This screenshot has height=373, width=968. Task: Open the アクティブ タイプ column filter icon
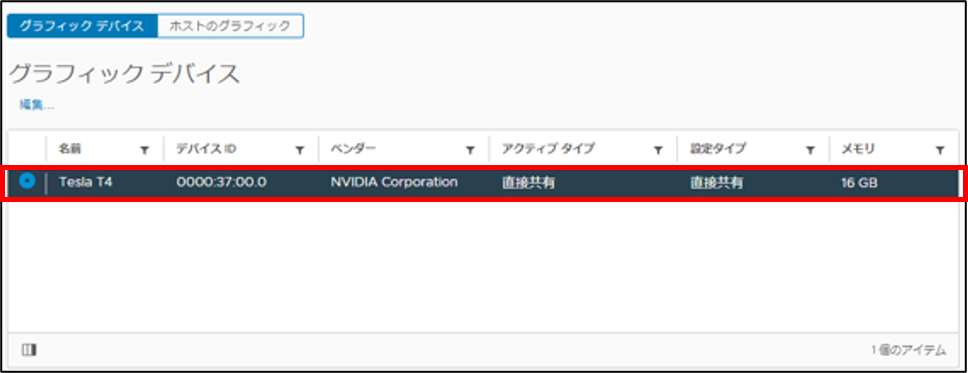pos(658,149)
